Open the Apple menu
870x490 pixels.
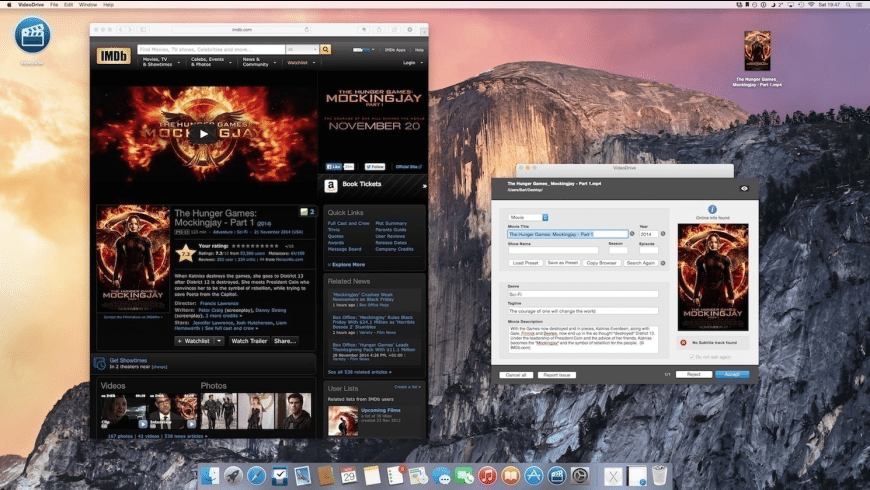tap(8, 4)
